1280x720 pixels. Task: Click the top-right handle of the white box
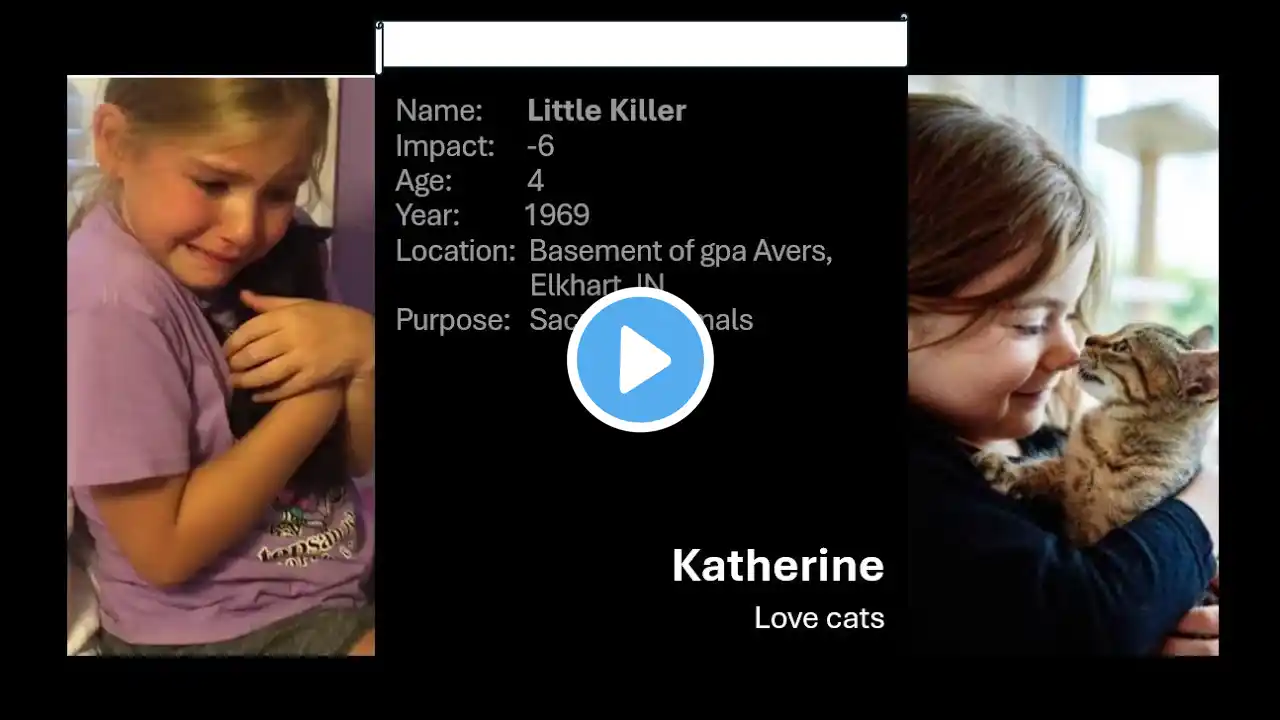[x=904, y=17]
